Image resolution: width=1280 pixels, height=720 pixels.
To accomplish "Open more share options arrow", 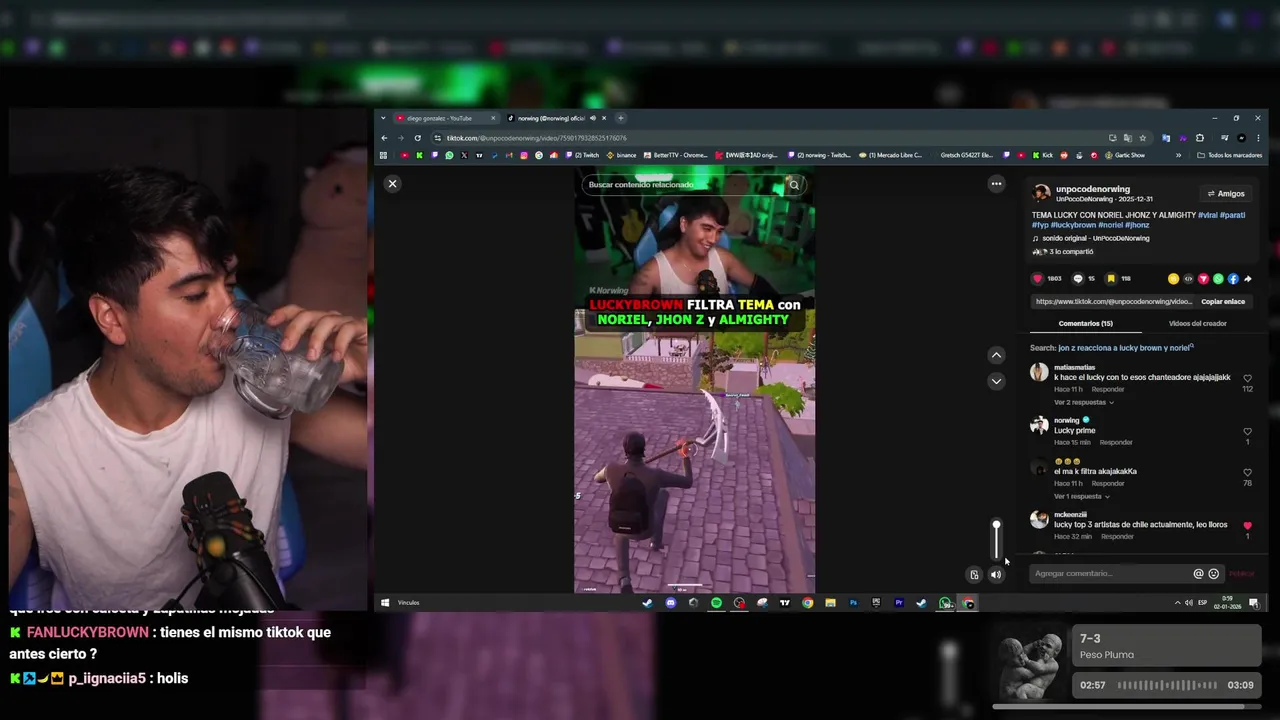I will (1248, 279).
